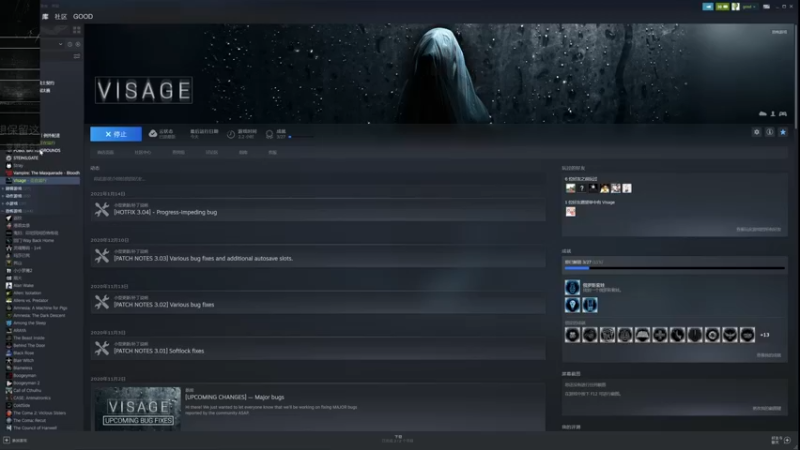Select The Coma 2: Vicious Sisters

(x=39, y=413)
